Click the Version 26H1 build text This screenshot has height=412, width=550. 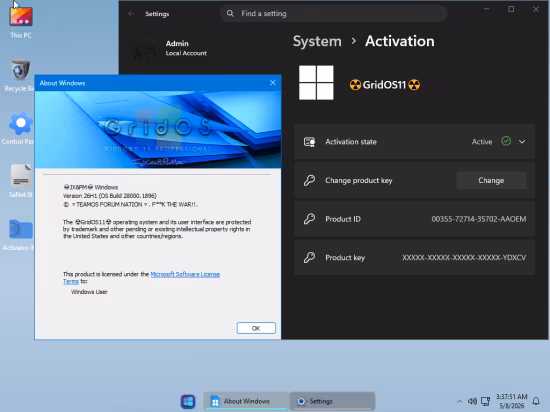pyautogui.click(x=109, y=196)
